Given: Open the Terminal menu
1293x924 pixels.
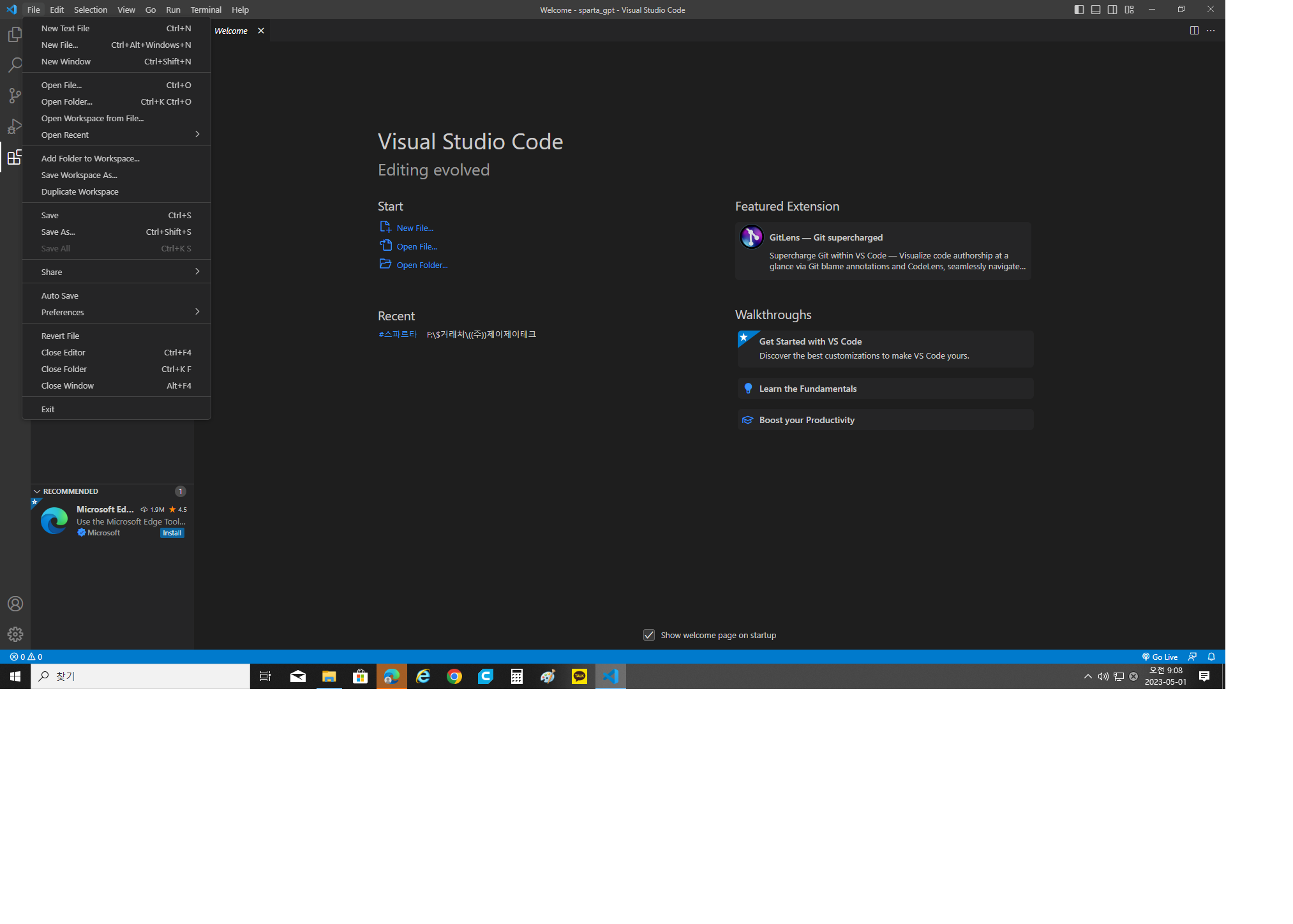Looking at the screenshot, I should point(206,10).
